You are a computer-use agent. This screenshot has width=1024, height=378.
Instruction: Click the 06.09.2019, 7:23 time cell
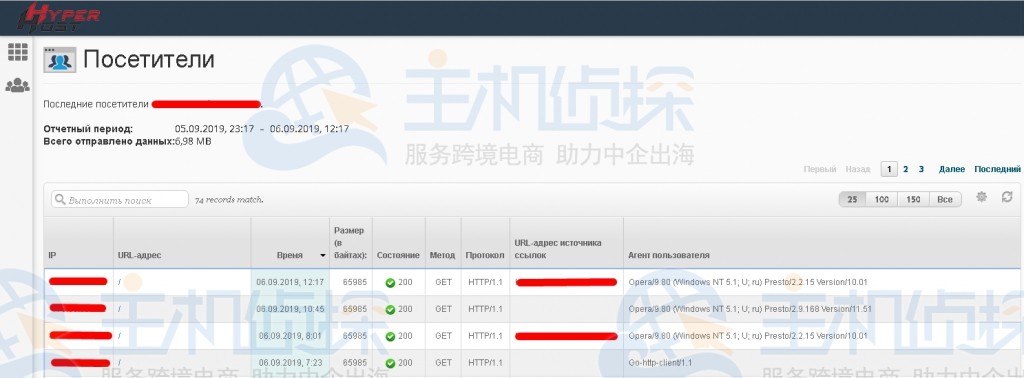click(290, 362)
